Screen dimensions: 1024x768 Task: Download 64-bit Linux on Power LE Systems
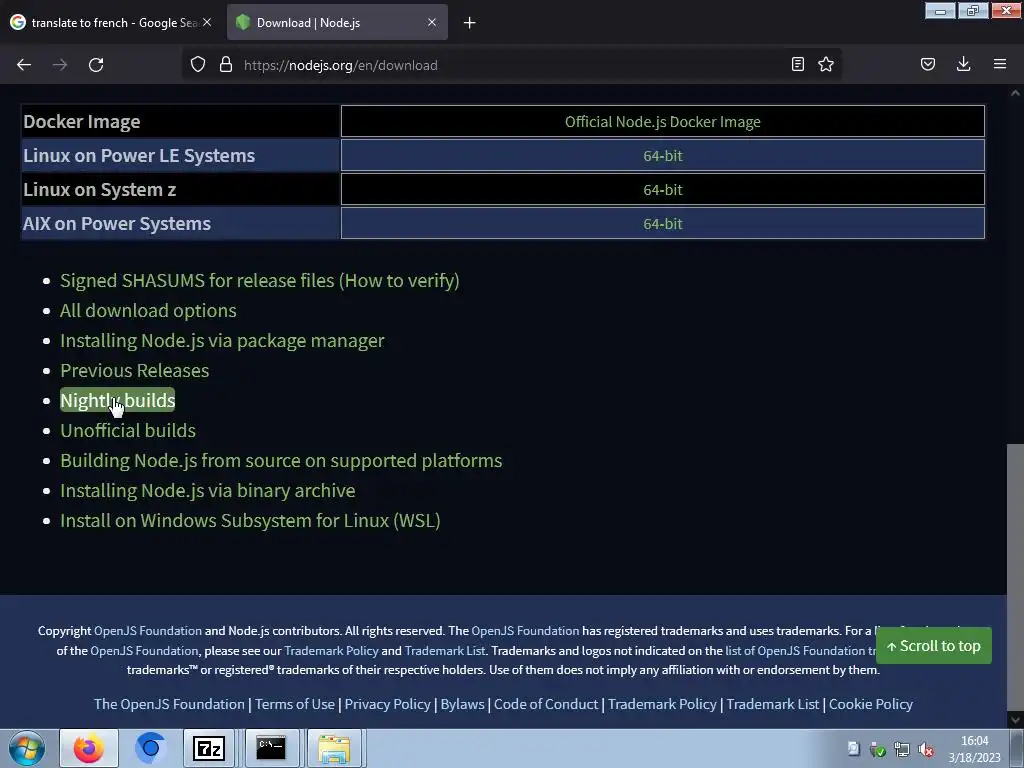coord(662,156)
